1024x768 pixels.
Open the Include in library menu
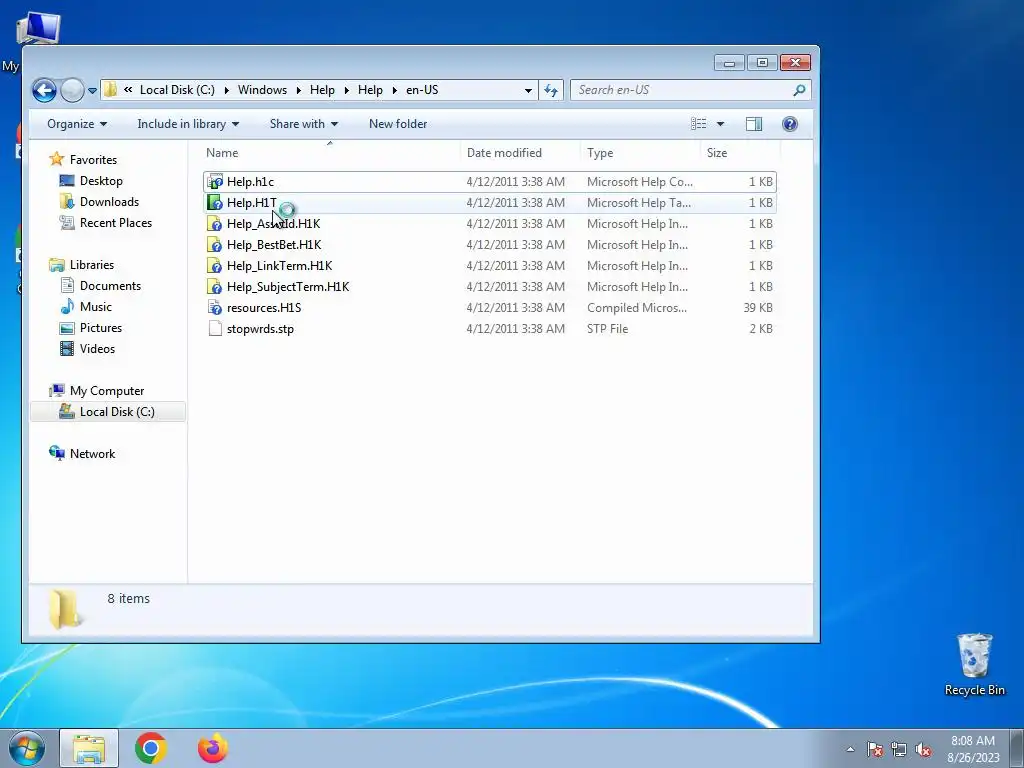point(188,123)
